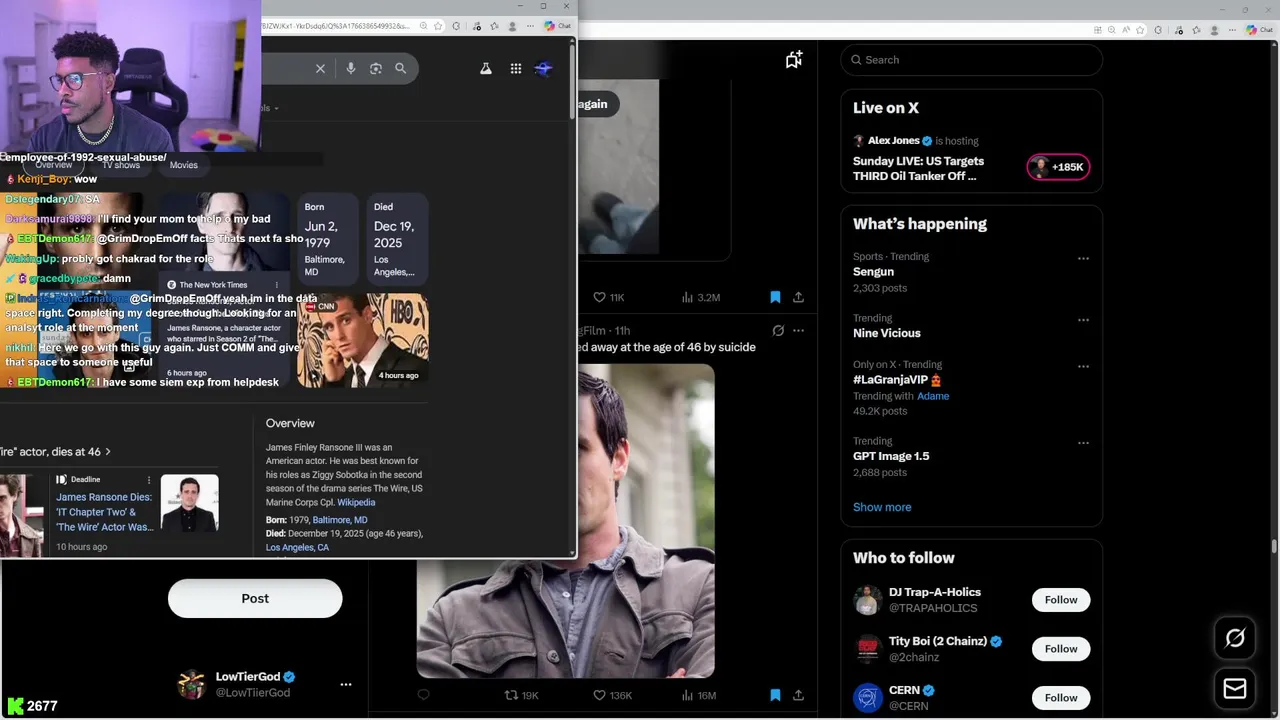Repost the post showing 19K reposts
Screen dimensions: 1280x720
(x=521, y=695)
